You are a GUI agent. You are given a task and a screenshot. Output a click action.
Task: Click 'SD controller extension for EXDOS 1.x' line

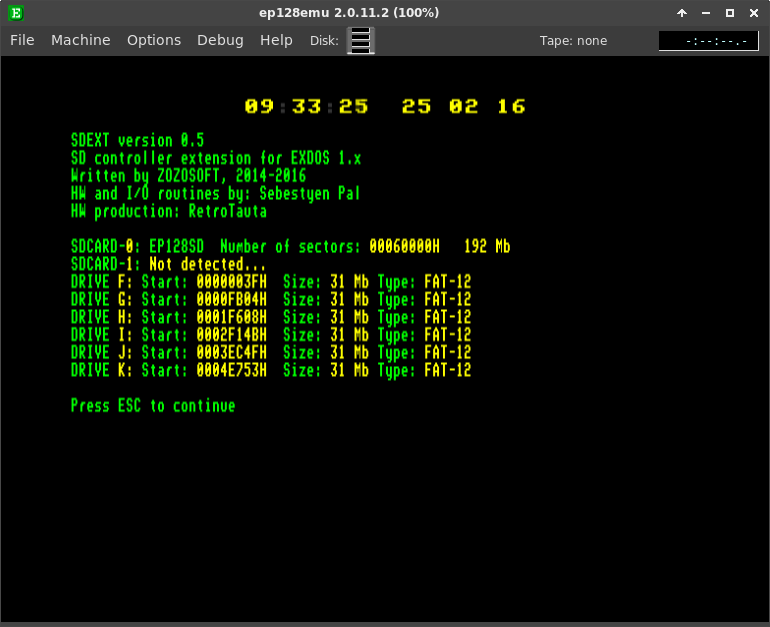click(x=216, y=159)
